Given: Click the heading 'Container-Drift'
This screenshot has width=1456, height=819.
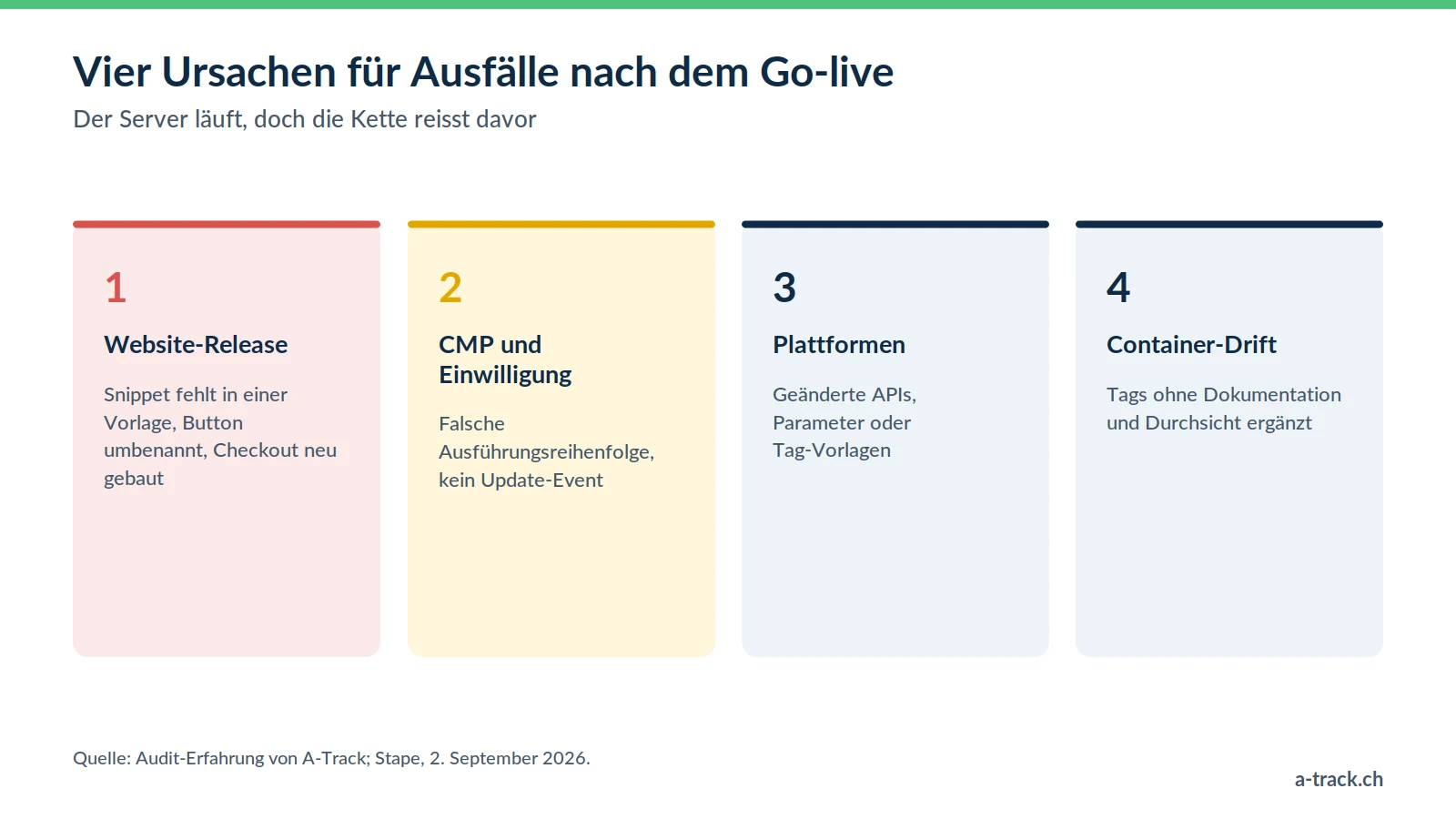Looking at the screenshot, I should [x=1191, y=345].
